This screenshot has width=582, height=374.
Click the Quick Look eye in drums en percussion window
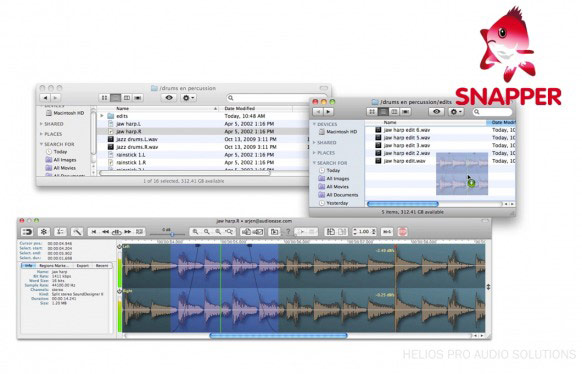click(x=169, y=98)
